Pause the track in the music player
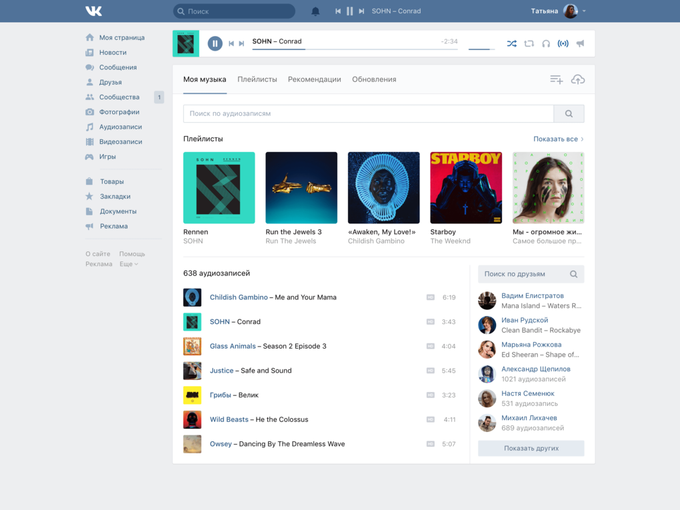 click(x=215, y=43)
